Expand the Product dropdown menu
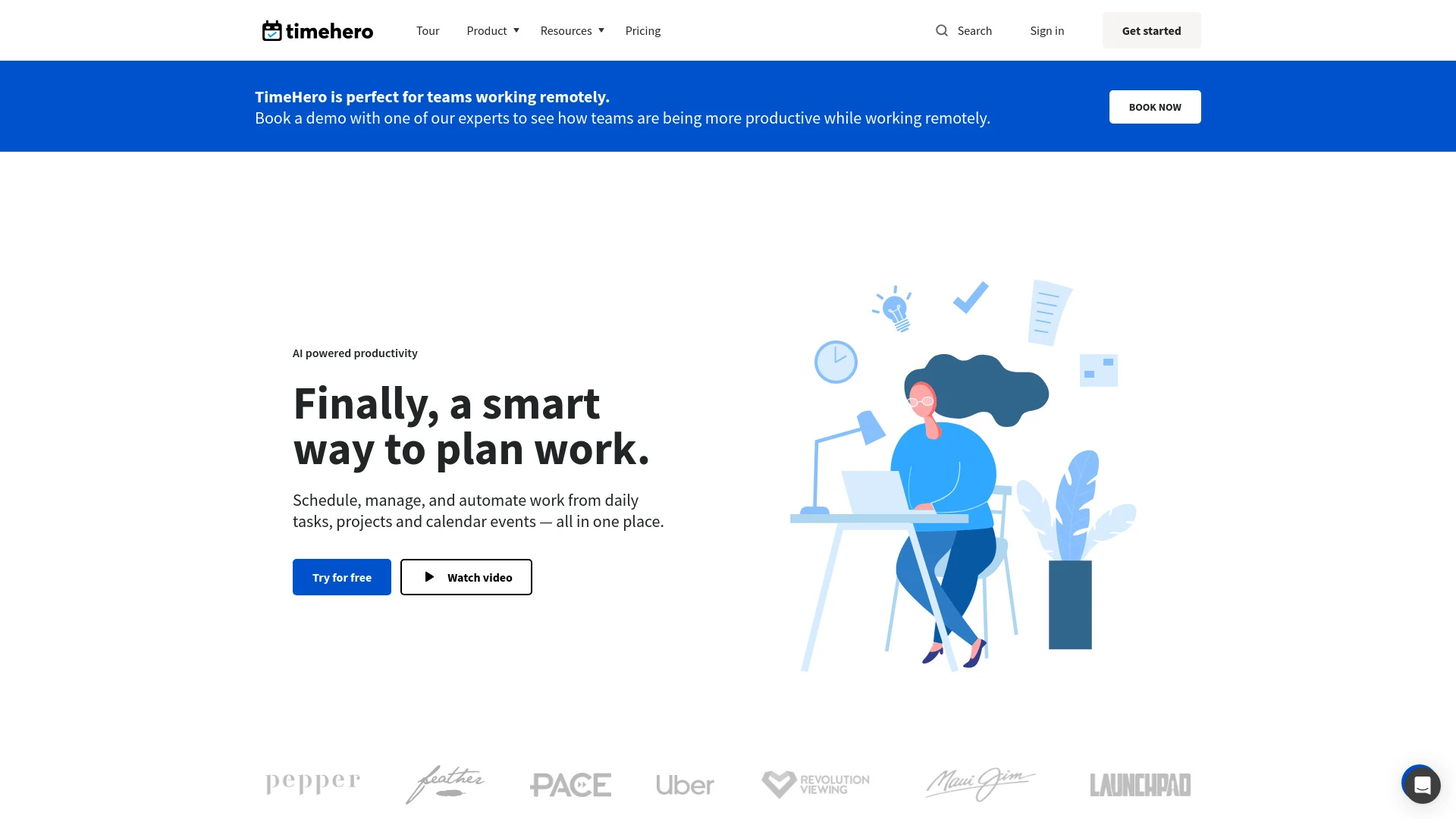1456x819 pixels. click(x=493, y=30)
